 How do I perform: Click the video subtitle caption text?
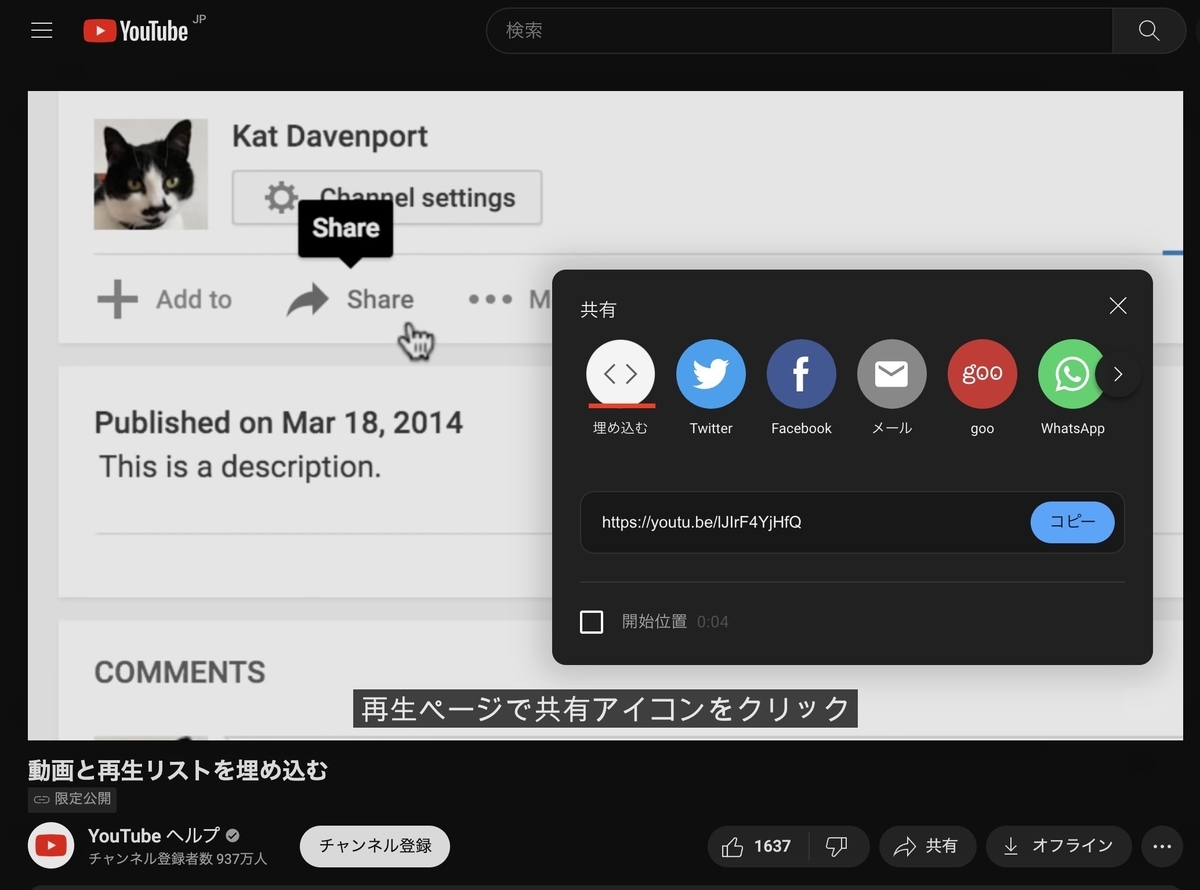click(x=605, y=708)
